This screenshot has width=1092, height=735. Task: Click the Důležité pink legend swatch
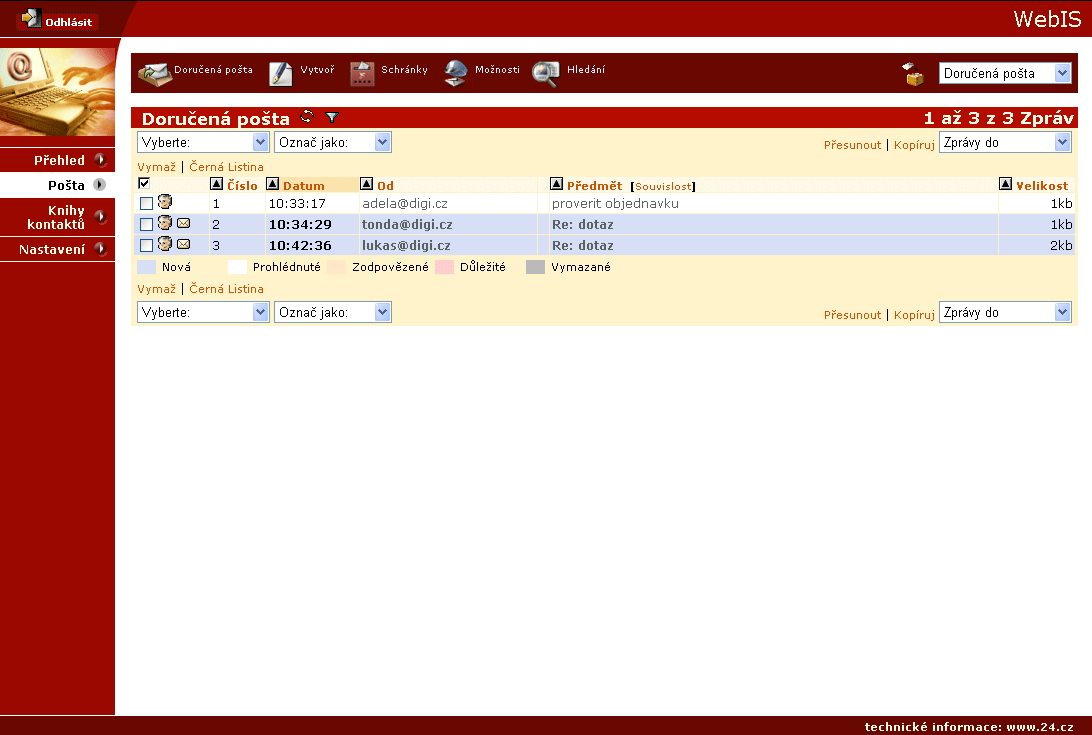pyautogui.click(x=444, y=267)
